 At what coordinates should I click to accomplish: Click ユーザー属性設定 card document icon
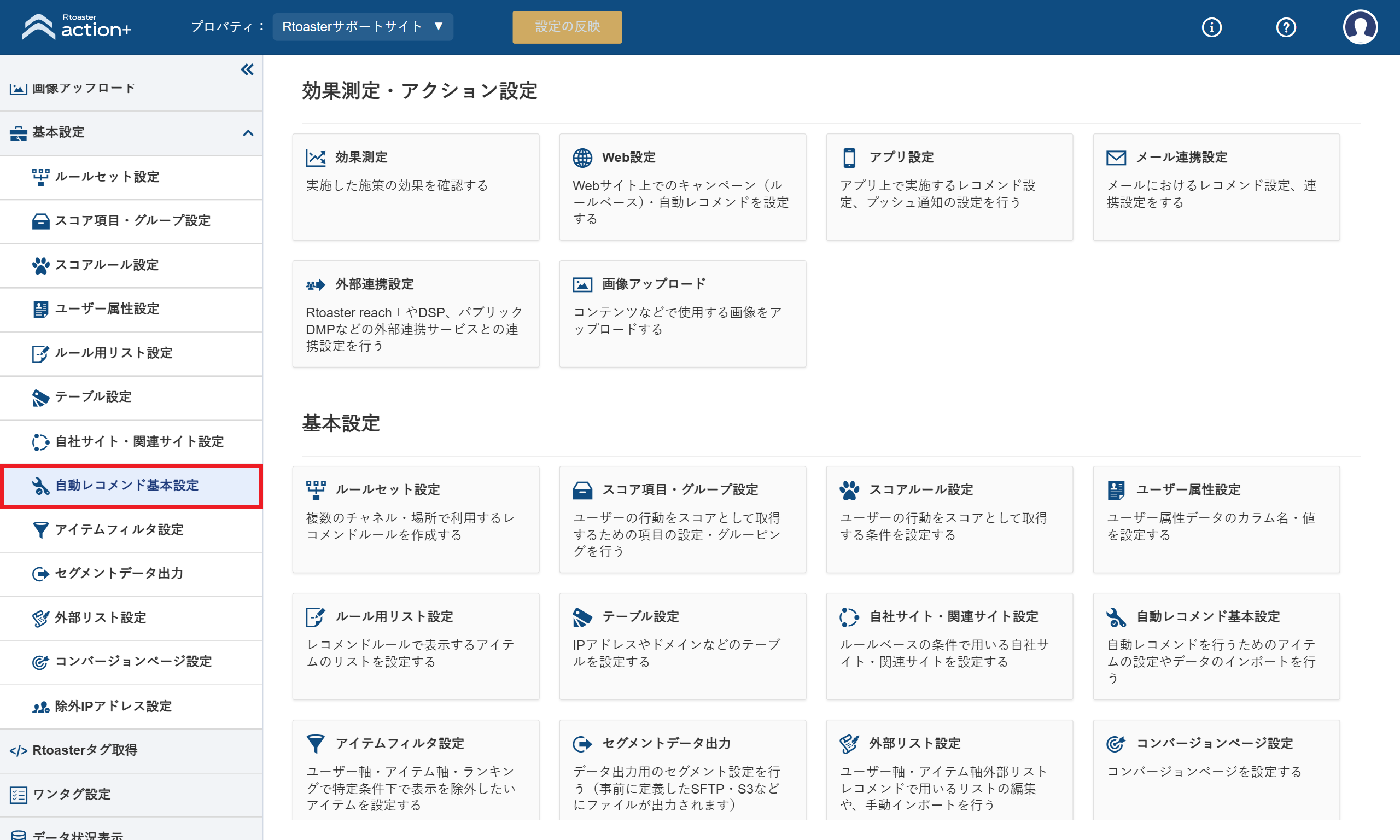(x=1116, y=490)
